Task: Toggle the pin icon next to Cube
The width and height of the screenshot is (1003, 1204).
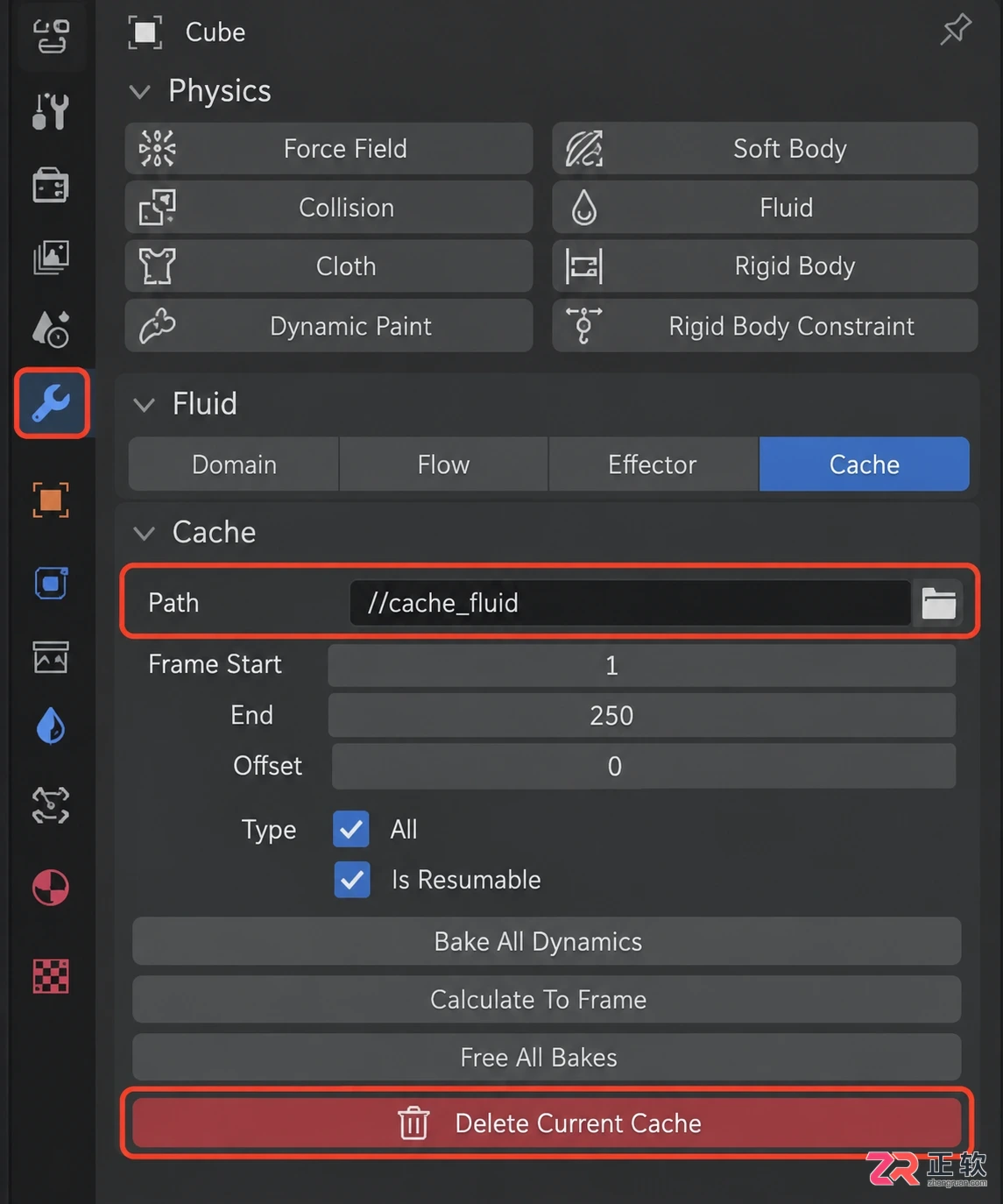Action: tap(956, 31)
